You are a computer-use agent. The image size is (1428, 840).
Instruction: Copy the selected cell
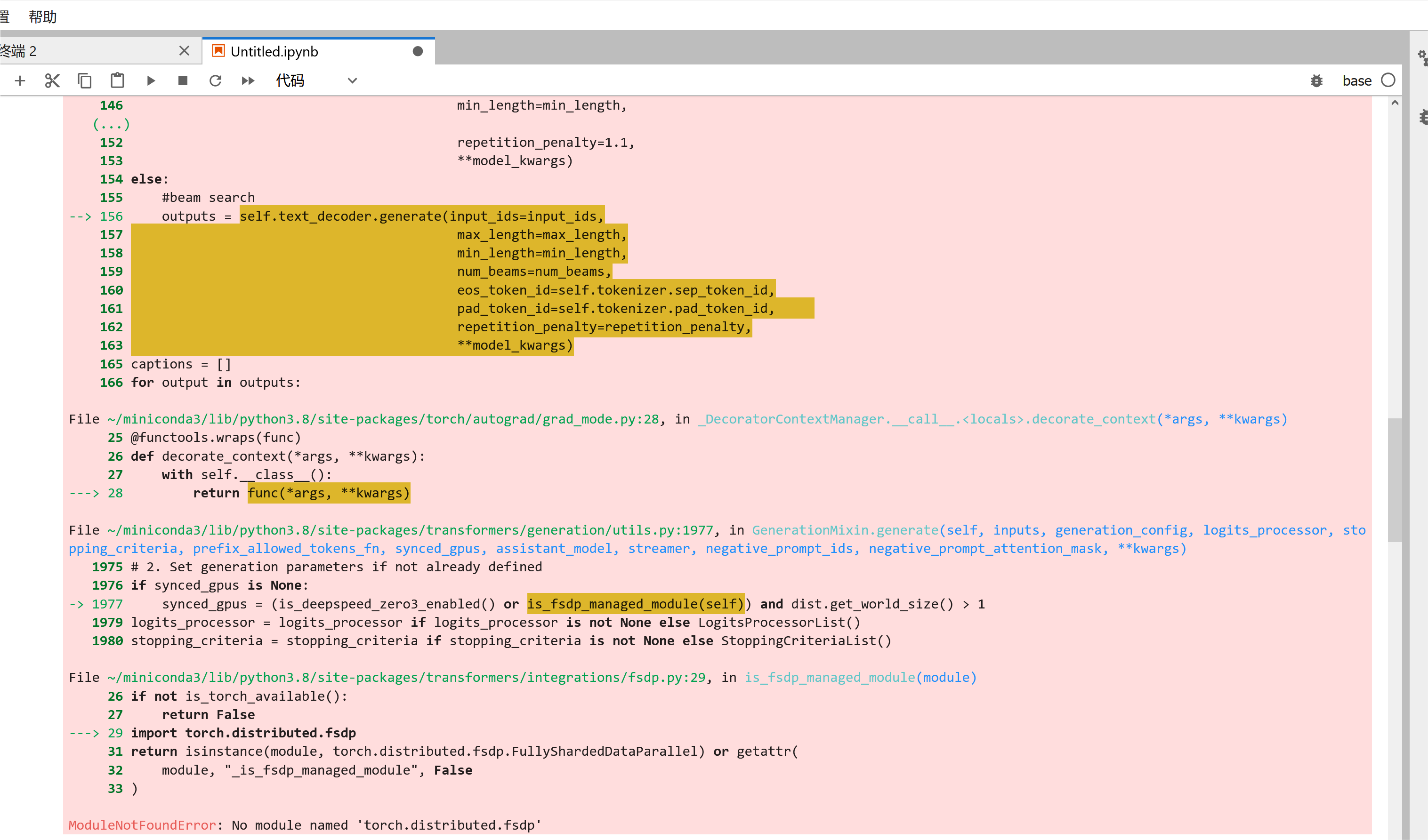84,81
